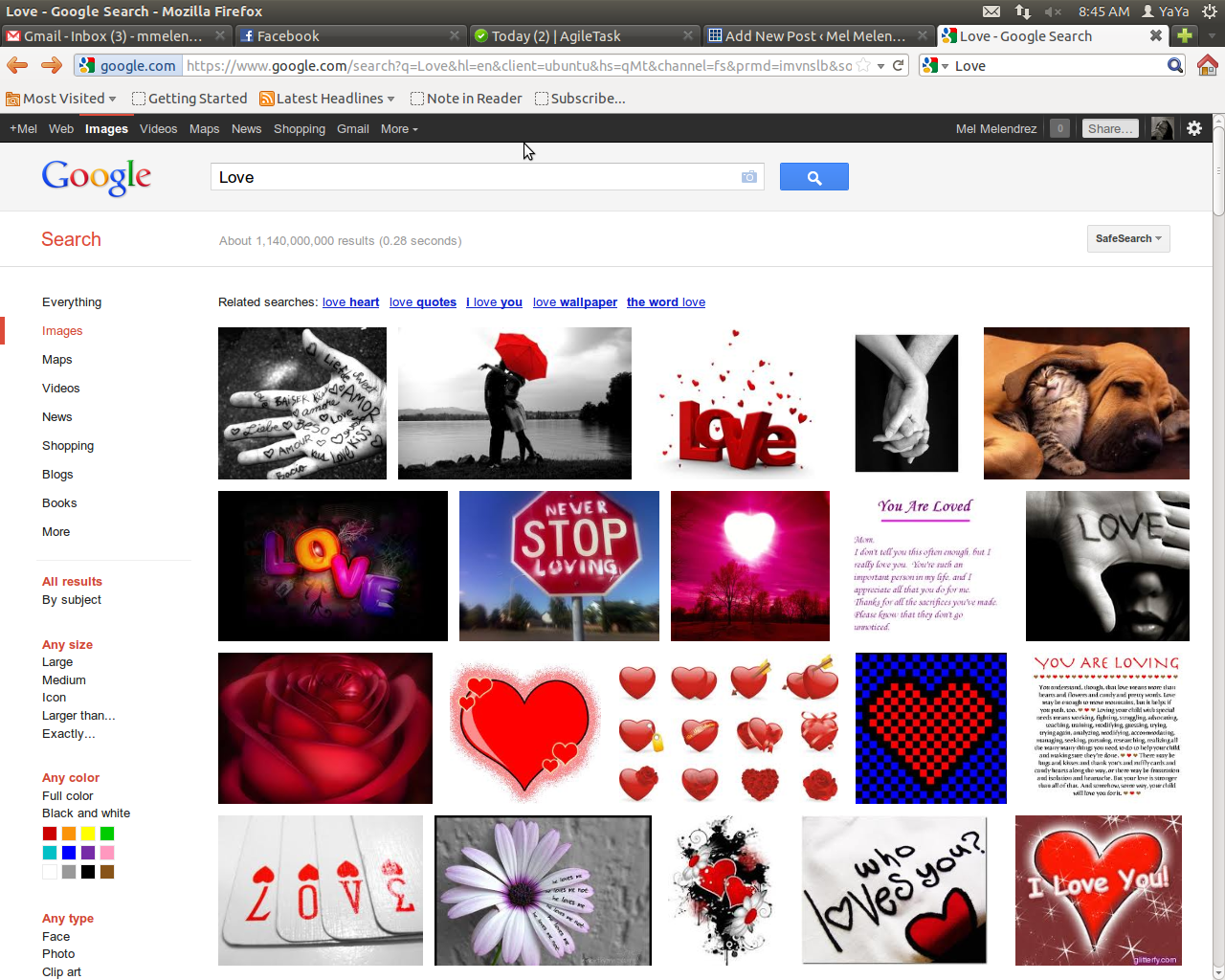List all tabs with the tab bar arrow
1225x980 pixels.
pyautogui.click(x=1212, y=35)
